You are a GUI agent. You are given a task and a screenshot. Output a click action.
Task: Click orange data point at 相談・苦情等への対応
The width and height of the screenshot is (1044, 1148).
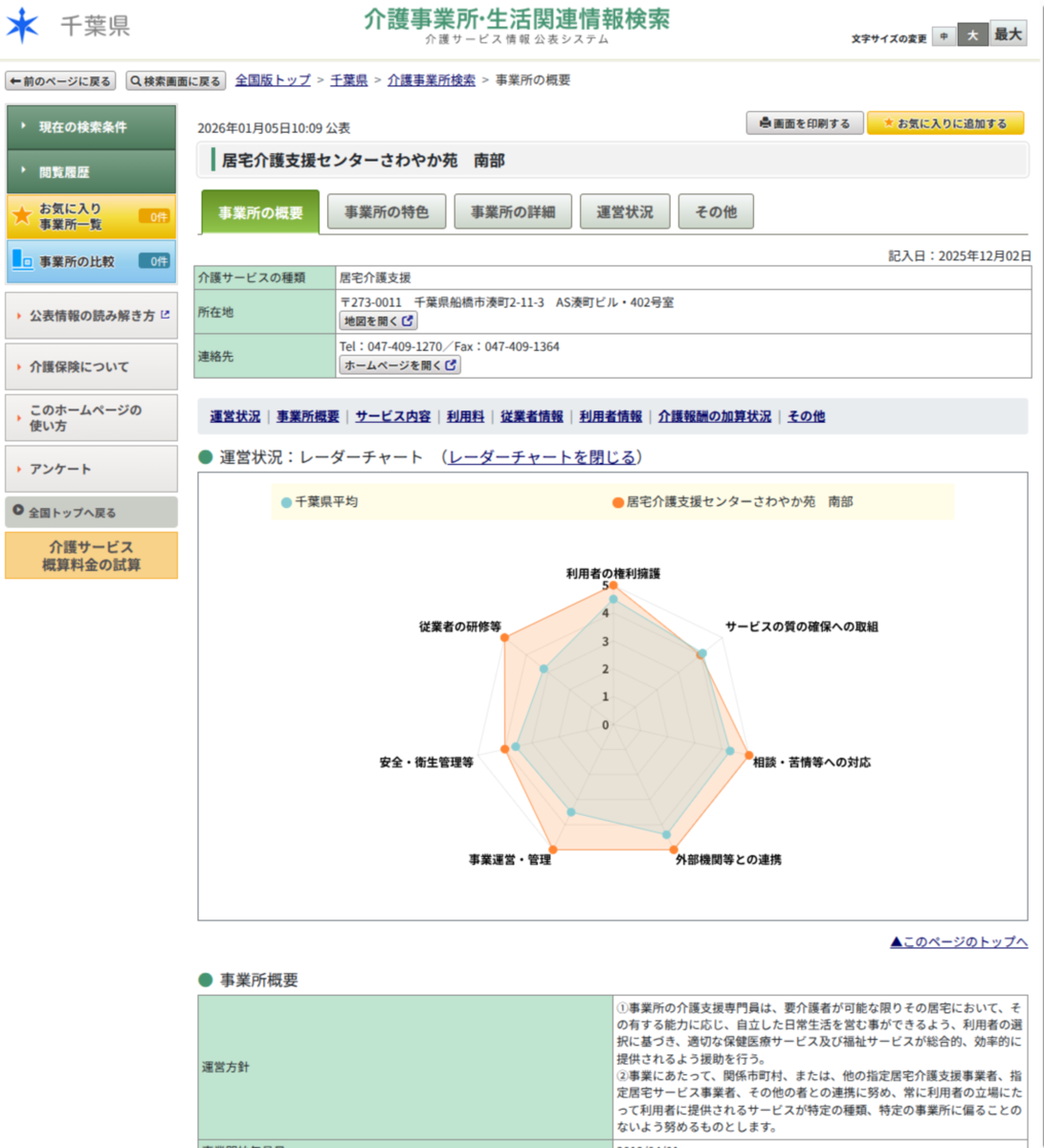pos(748,756)
